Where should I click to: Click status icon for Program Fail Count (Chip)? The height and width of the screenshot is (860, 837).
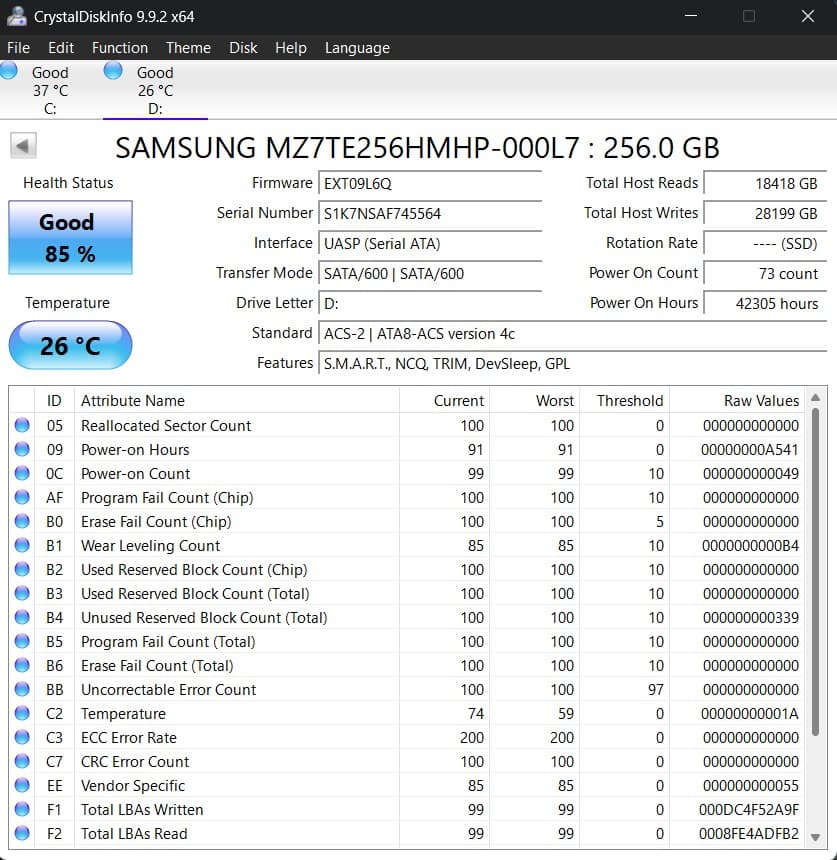[x=22, y=497]
